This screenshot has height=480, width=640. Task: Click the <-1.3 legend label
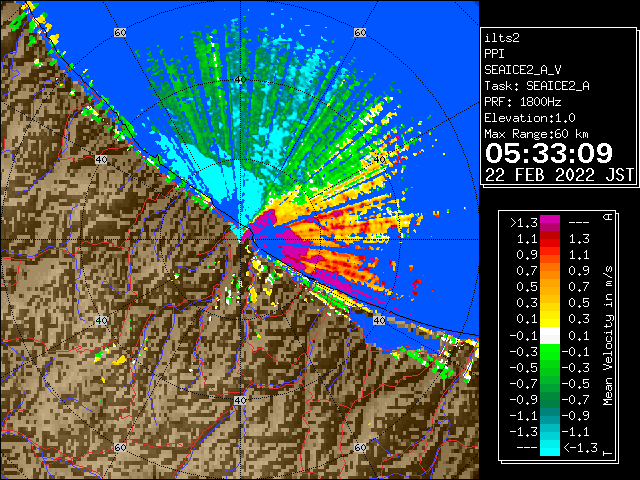(x=580, y=447)
